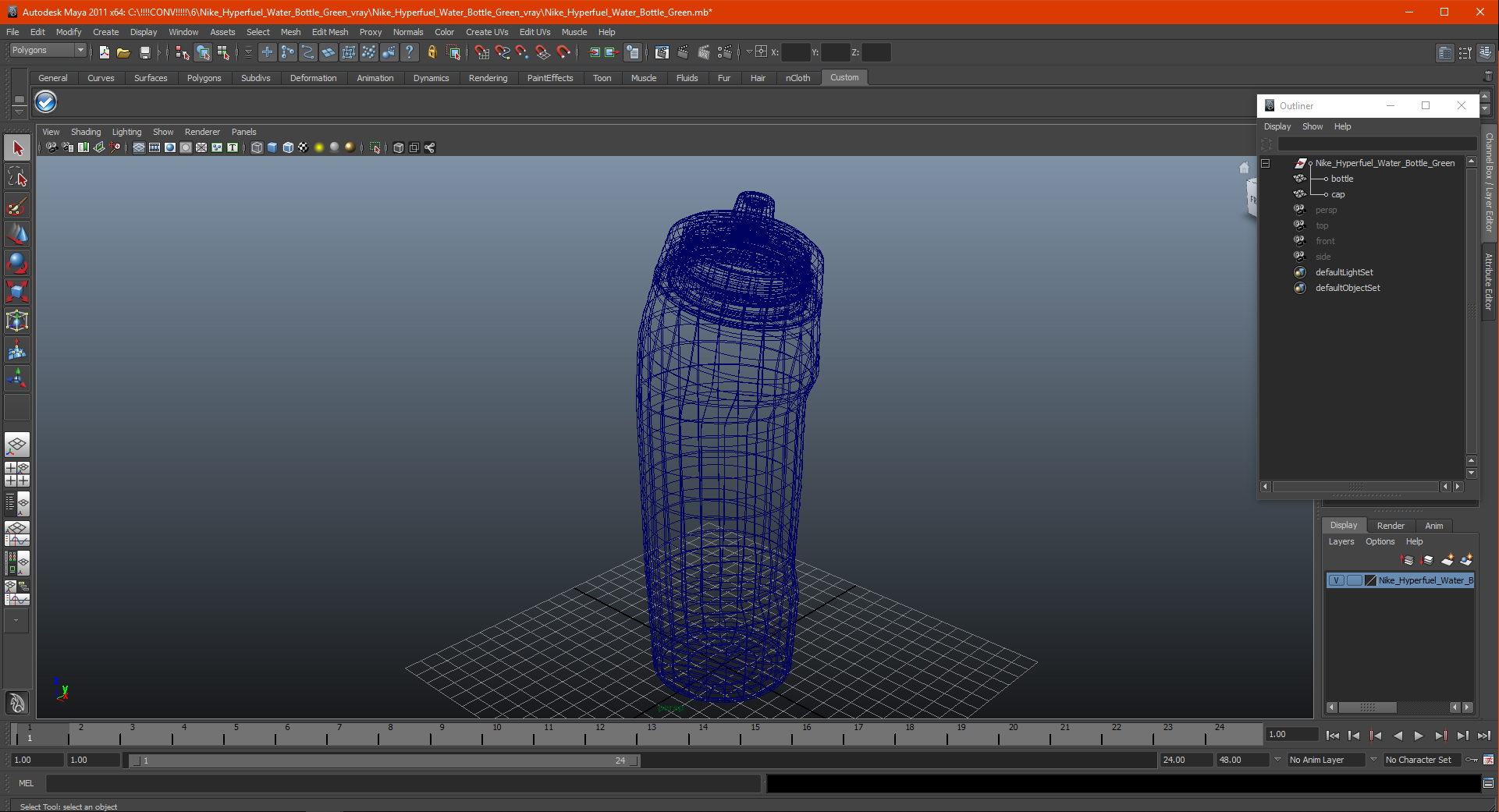Move selected display layer down
Screen dimensions: 1499x812
coord(1427,560)
